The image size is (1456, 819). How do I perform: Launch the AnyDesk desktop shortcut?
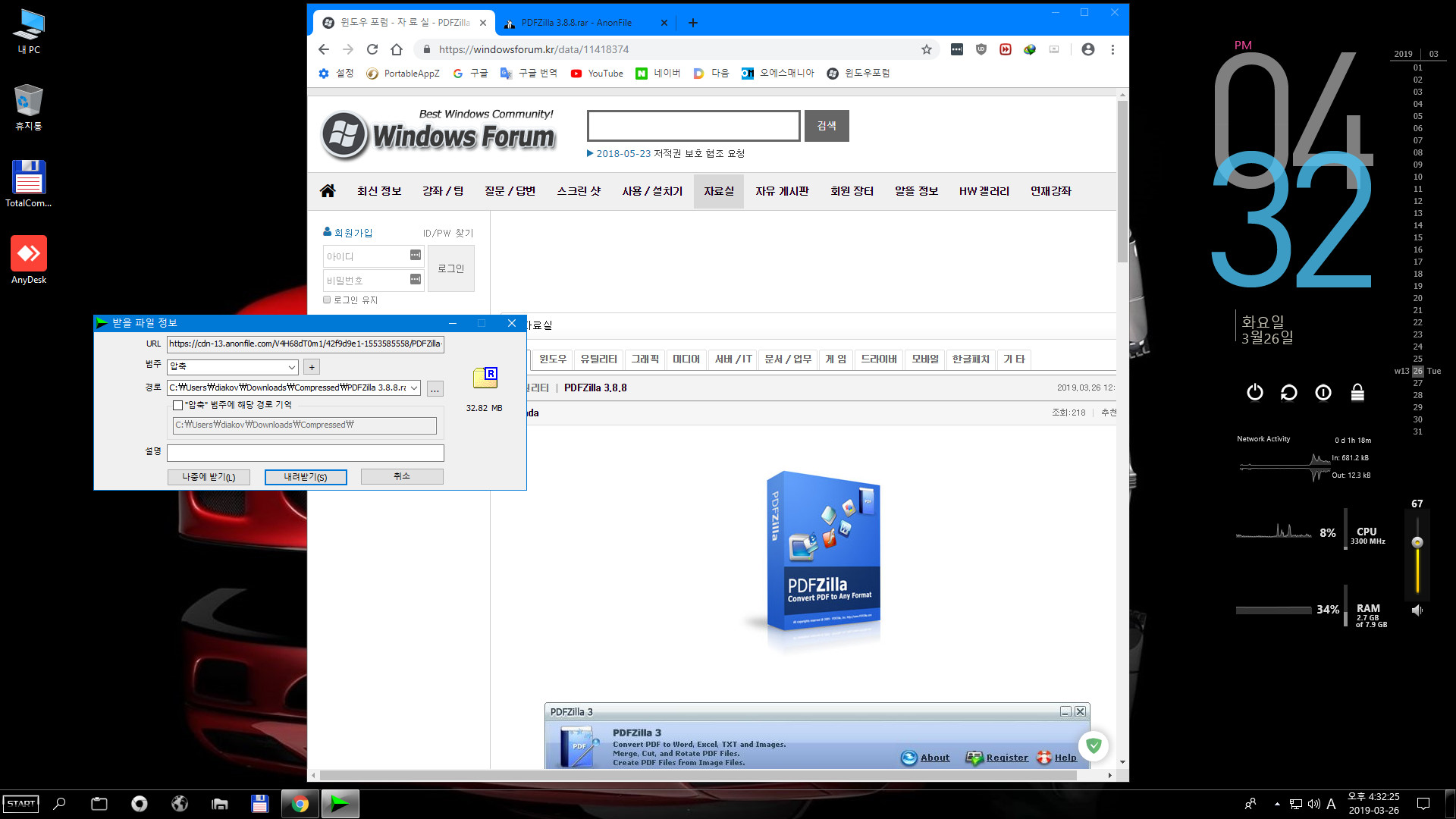[29, 259]
